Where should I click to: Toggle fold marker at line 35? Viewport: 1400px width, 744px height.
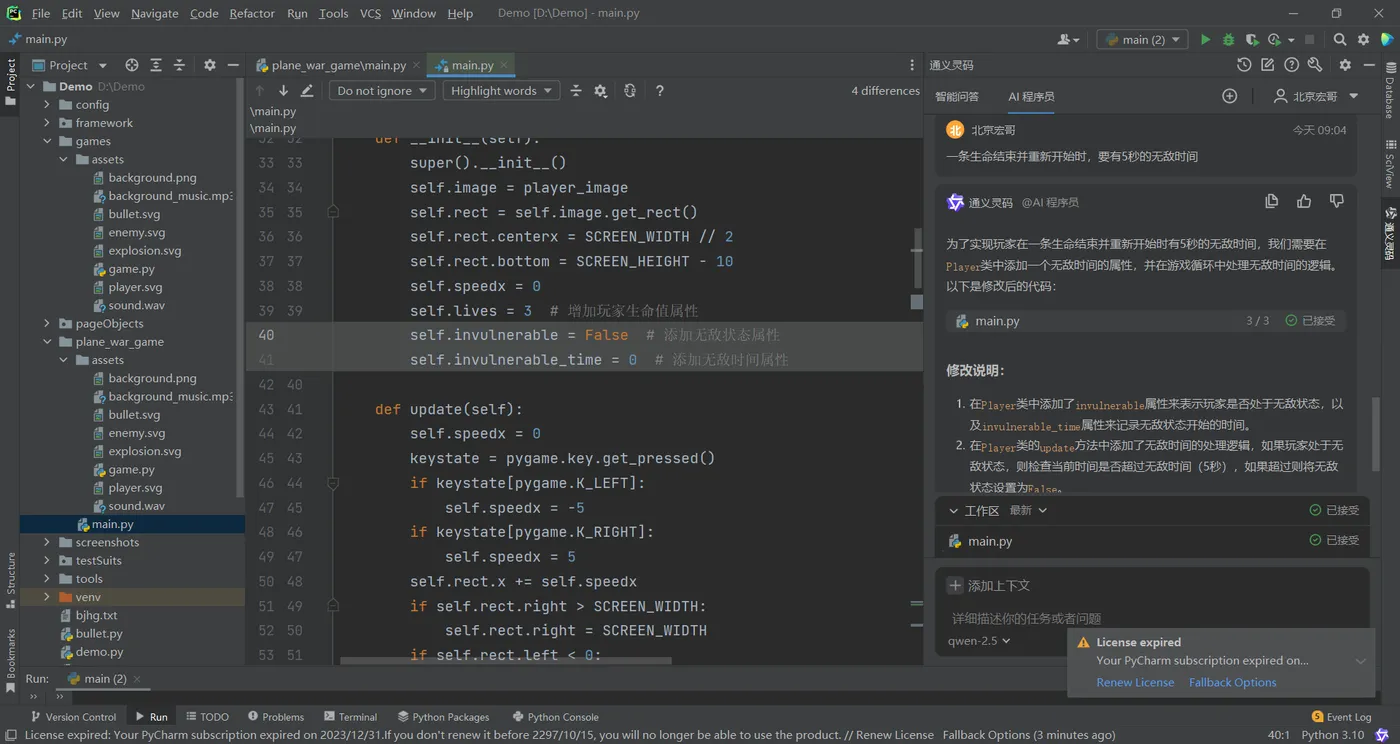333,212
